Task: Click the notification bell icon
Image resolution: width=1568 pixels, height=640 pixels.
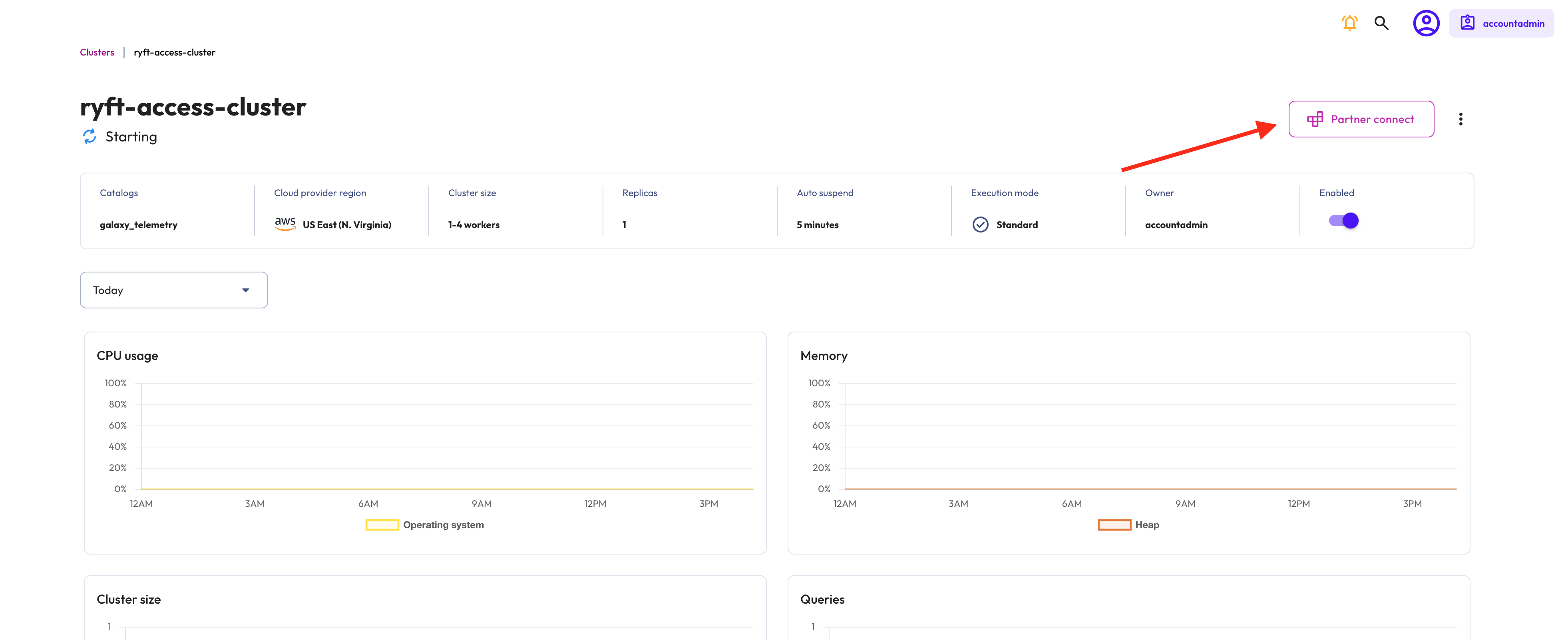Action: click(1349, 23)
